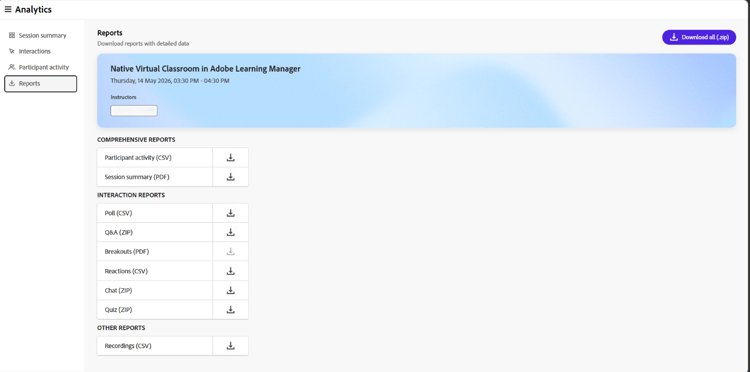Click the Download all (.zip) button
The height and width of the screenshot is (372, 750).
click(699, 37)
